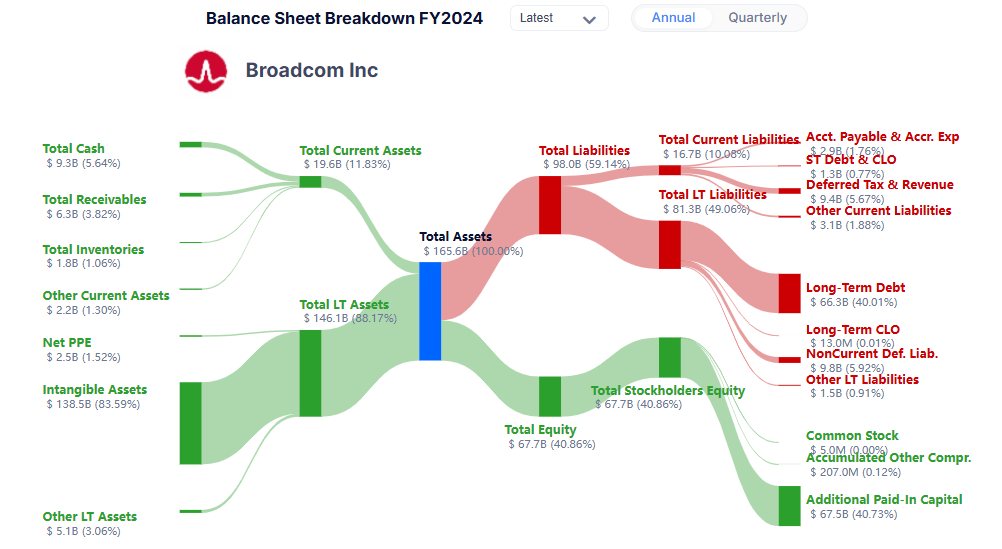Click the Total Stockholders Equity label
Image resolution: width=1002 pixels, height=549 pixels.
[668, 390]
